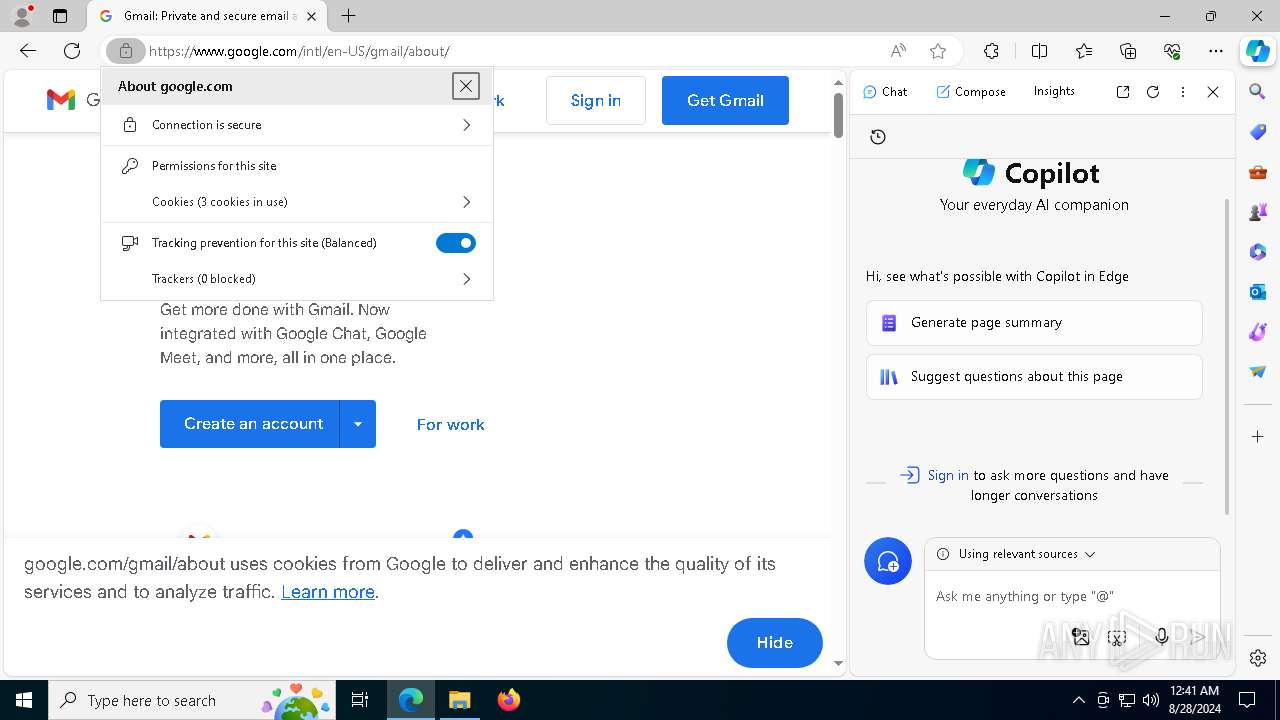
Task: Open the Windows Start menu
Action: click(x=24, y=700)
